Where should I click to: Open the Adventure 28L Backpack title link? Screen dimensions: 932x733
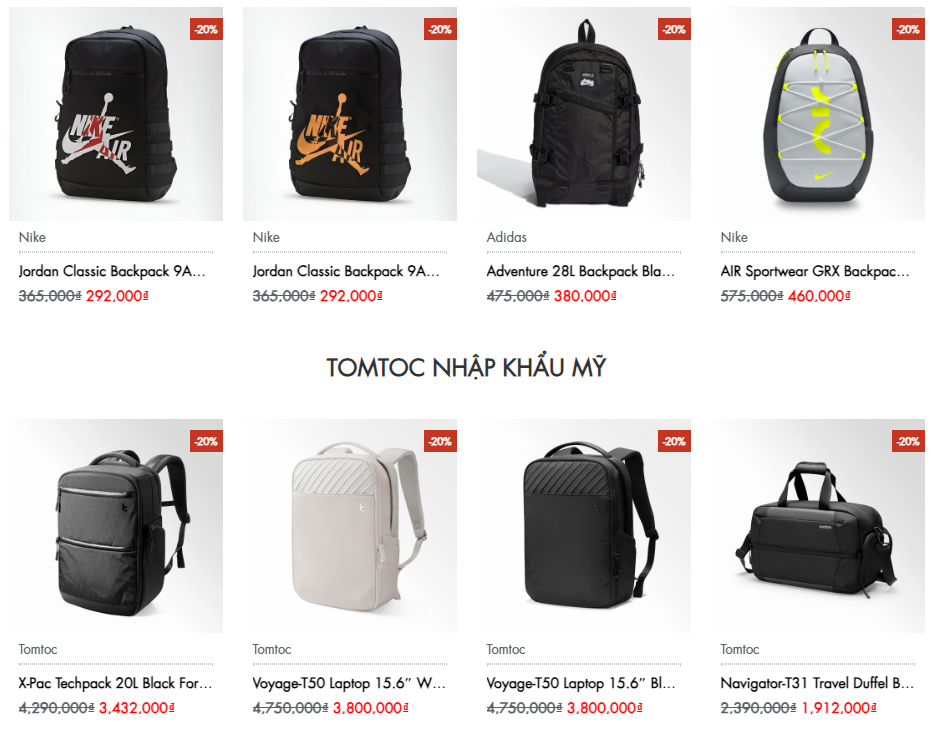click(581, 271)
